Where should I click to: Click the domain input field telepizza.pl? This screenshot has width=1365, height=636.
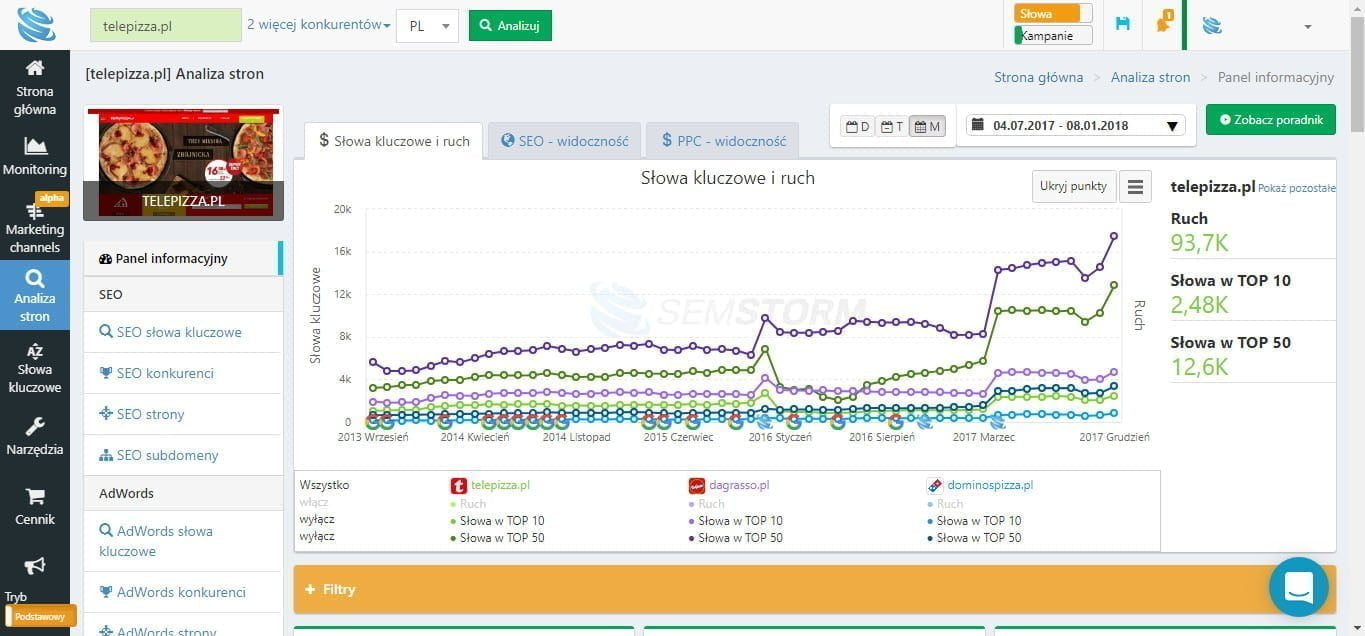166,26
